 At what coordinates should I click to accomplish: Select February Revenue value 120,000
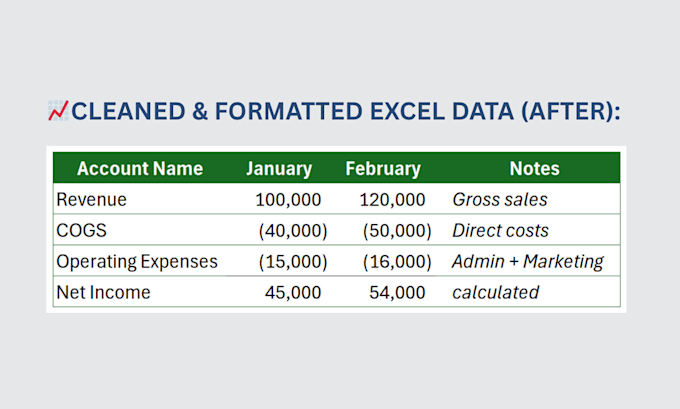click(x=392, y=200)
